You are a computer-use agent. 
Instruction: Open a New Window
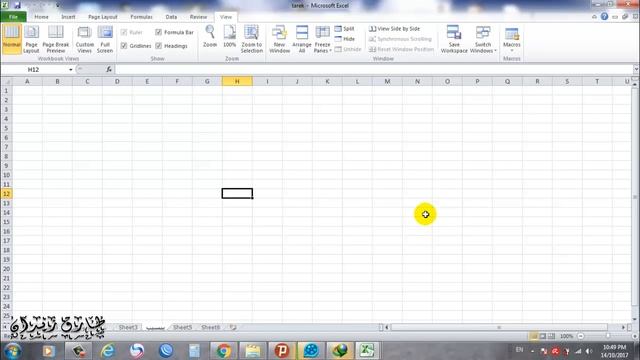(x=280, y=39)
